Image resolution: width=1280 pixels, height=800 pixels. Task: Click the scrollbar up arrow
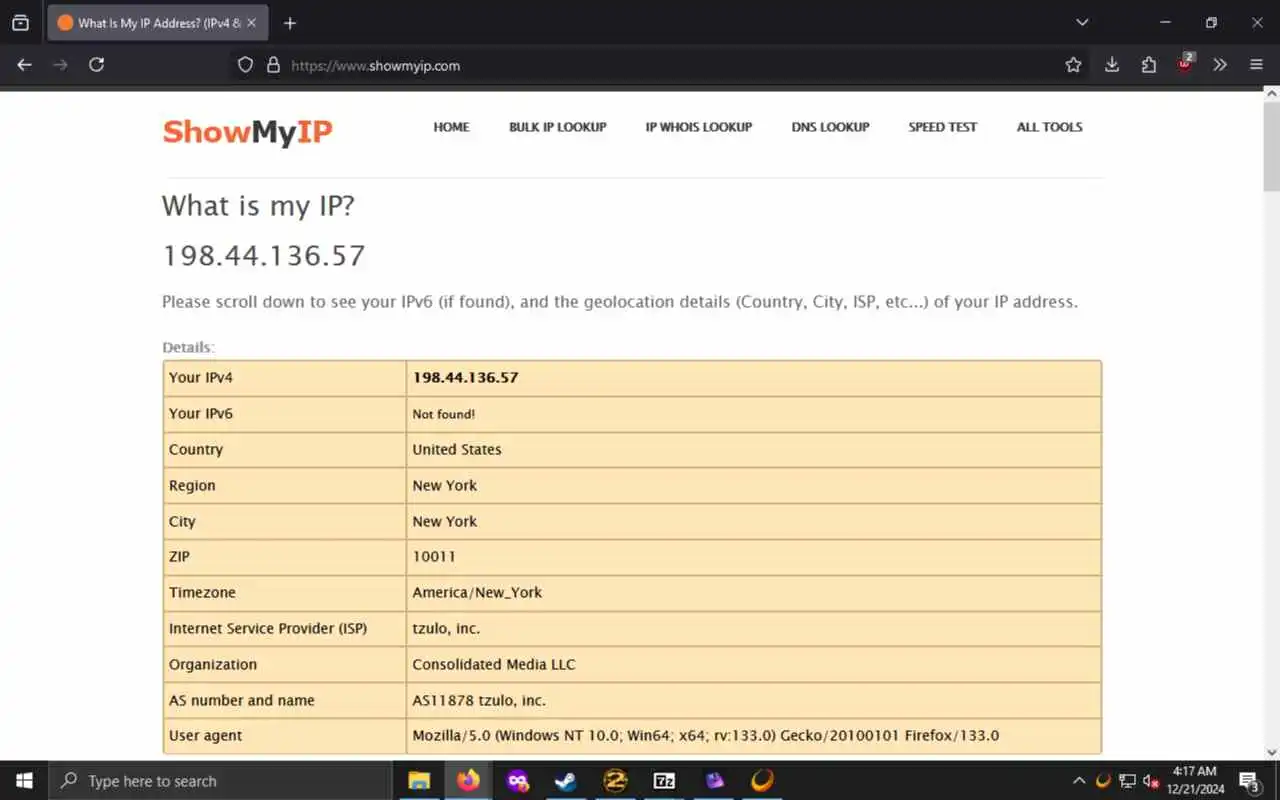pyautogui.click(x=1272, y=93)
